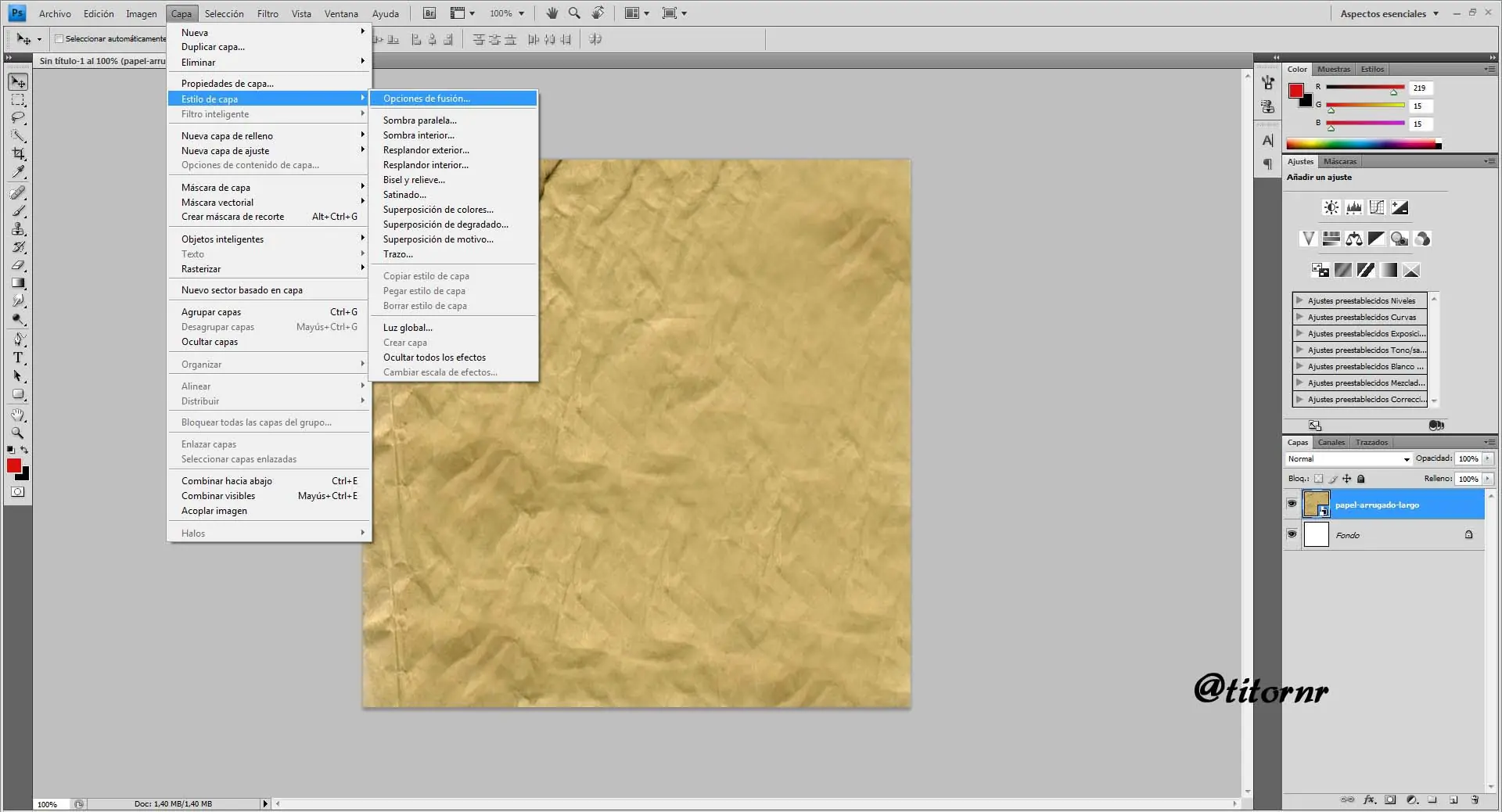Click the delete layer trash icon
Screen dimensions: 1502x812
click(1475, 799)
